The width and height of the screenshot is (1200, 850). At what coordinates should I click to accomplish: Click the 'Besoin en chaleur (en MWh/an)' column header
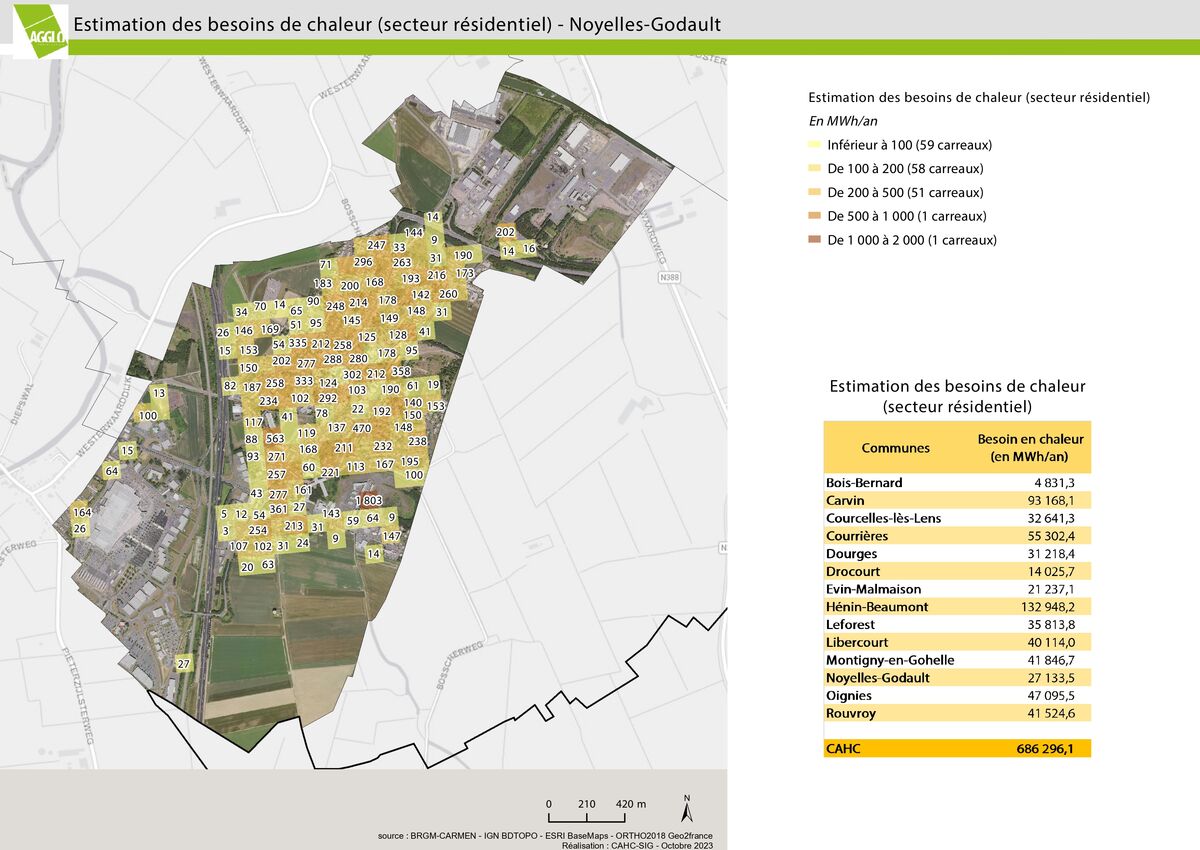click(1030, 448)
